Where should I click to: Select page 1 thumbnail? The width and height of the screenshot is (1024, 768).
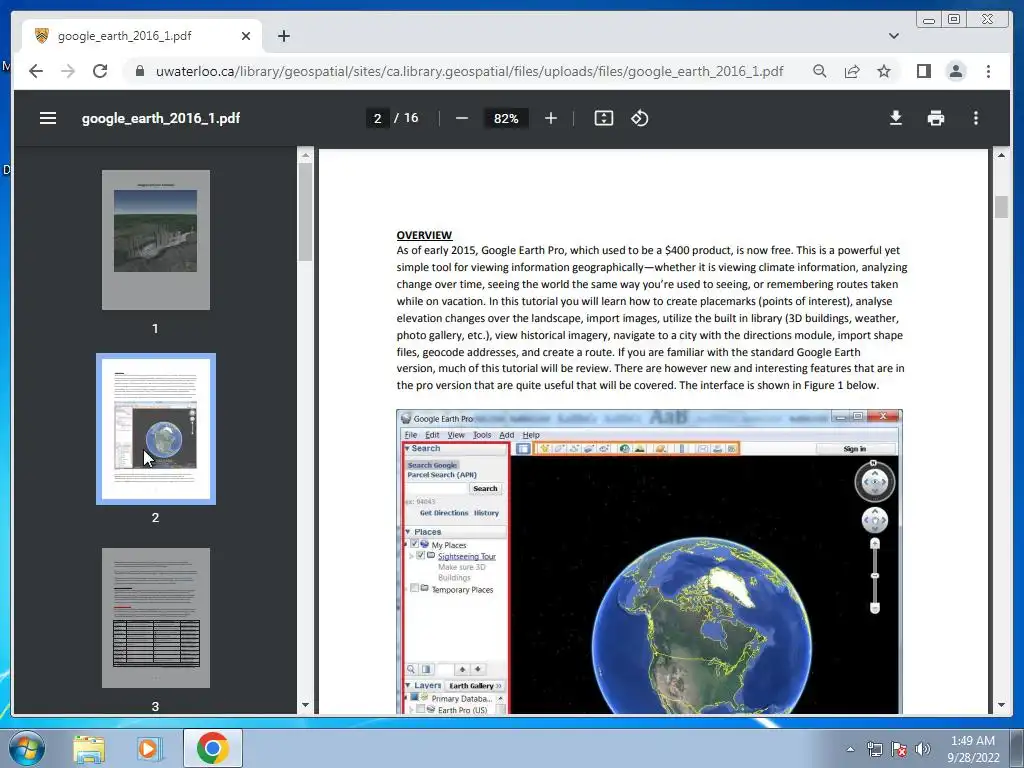155,240
